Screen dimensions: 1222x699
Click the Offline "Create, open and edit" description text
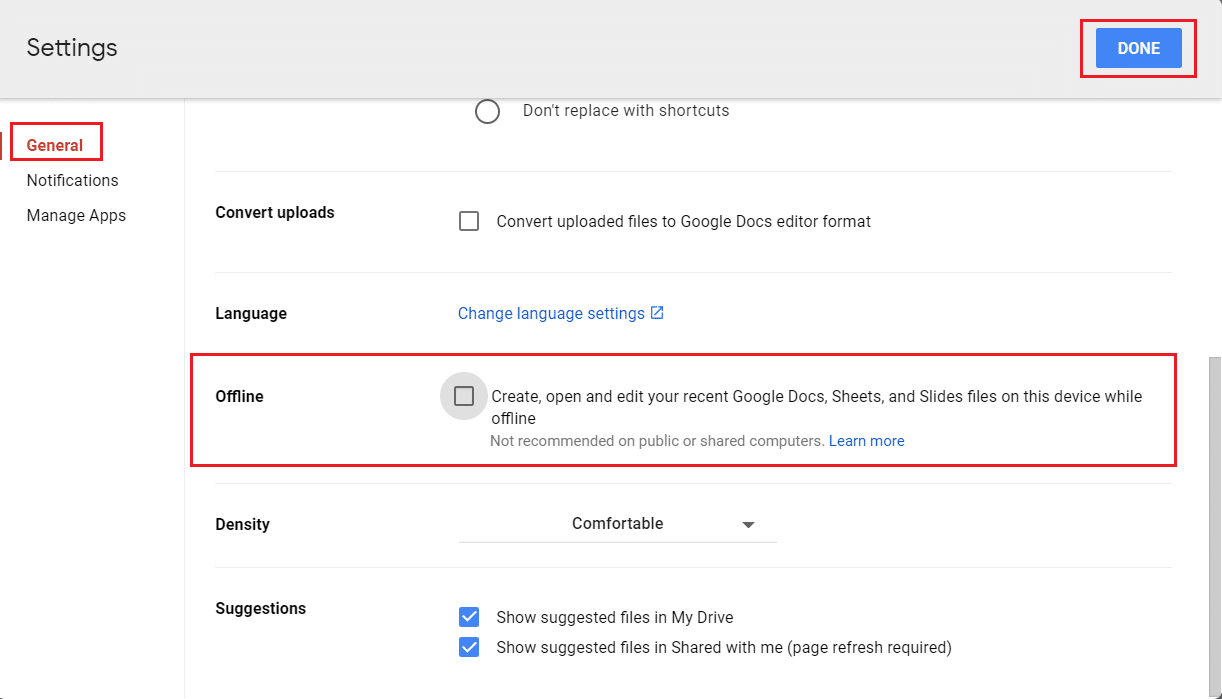click(x=815, y=397)
